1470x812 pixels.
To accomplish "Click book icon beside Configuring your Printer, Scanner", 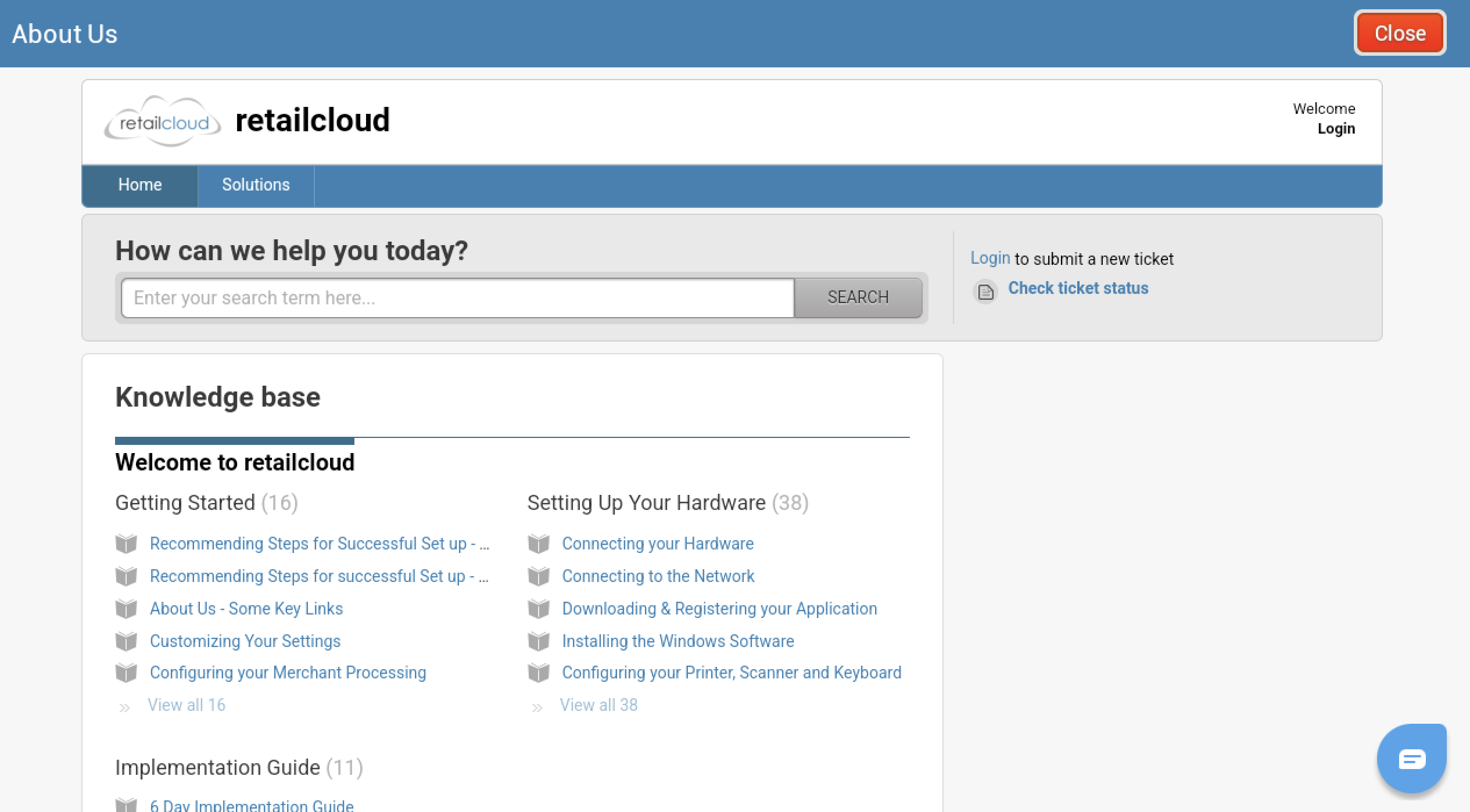I will (x=539, y=673).
